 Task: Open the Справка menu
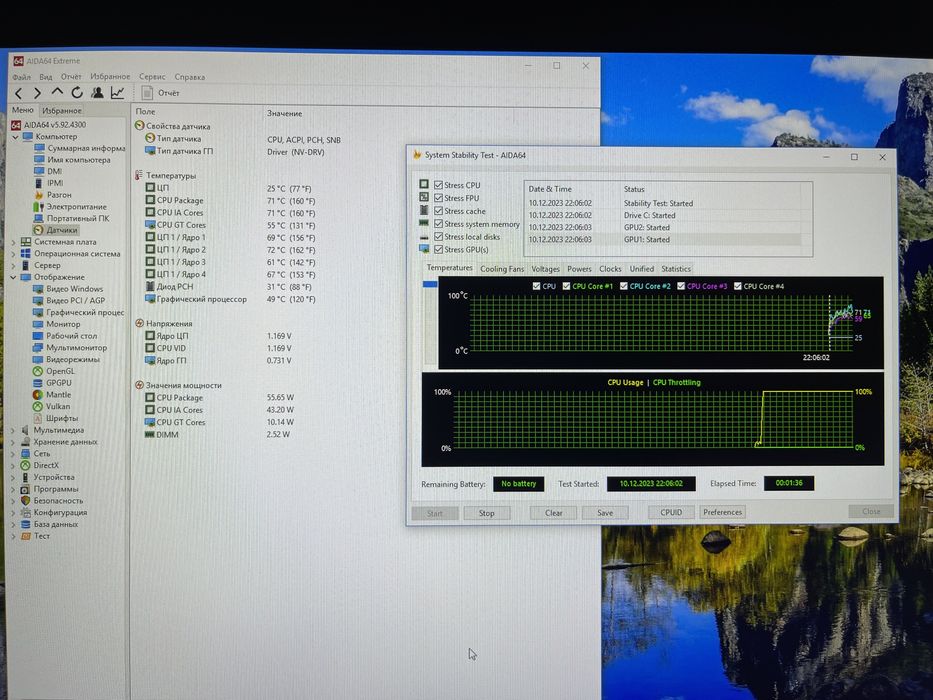pyautogui.click(x=190, y=77)
